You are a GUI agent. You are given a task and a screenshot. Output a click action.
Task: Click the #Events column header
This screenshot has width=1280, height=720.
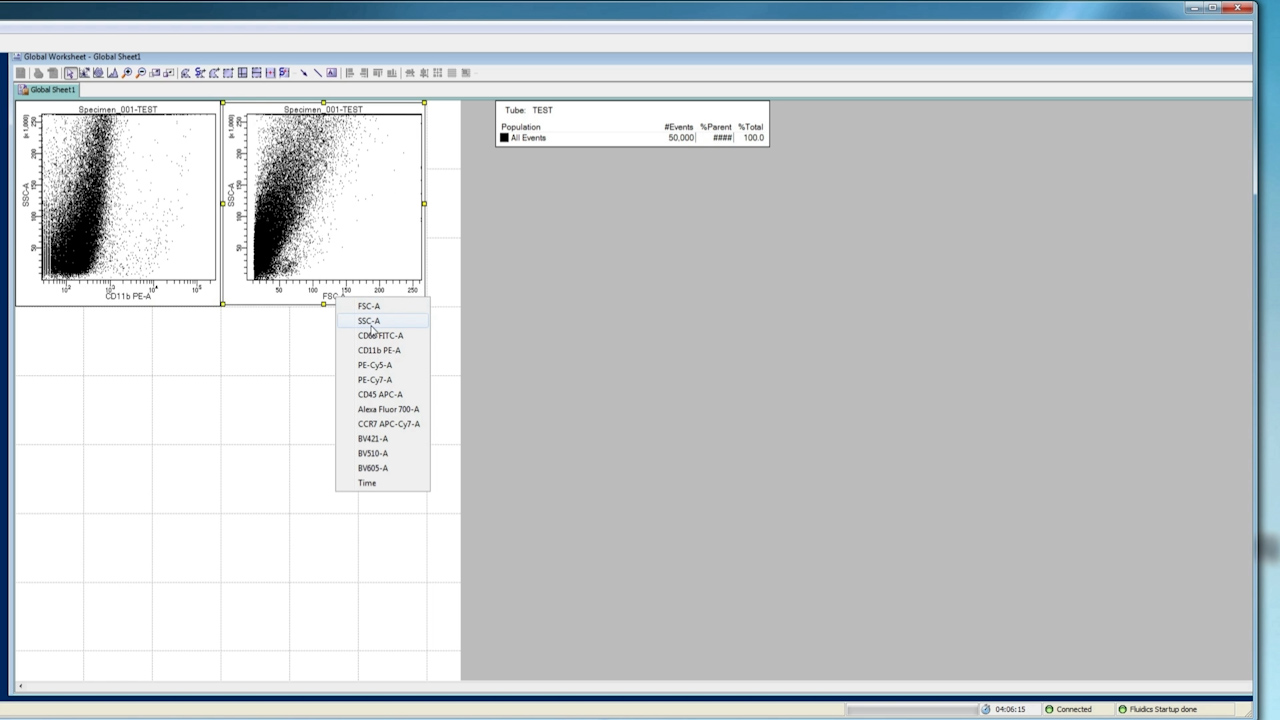679,127
